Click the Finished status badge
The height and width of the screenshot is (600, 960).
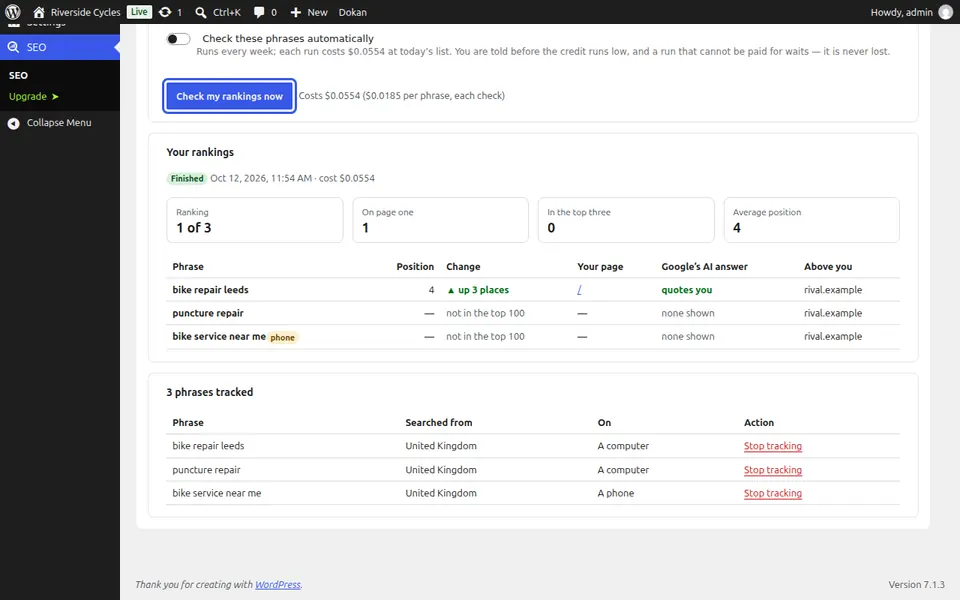(187, 178)
